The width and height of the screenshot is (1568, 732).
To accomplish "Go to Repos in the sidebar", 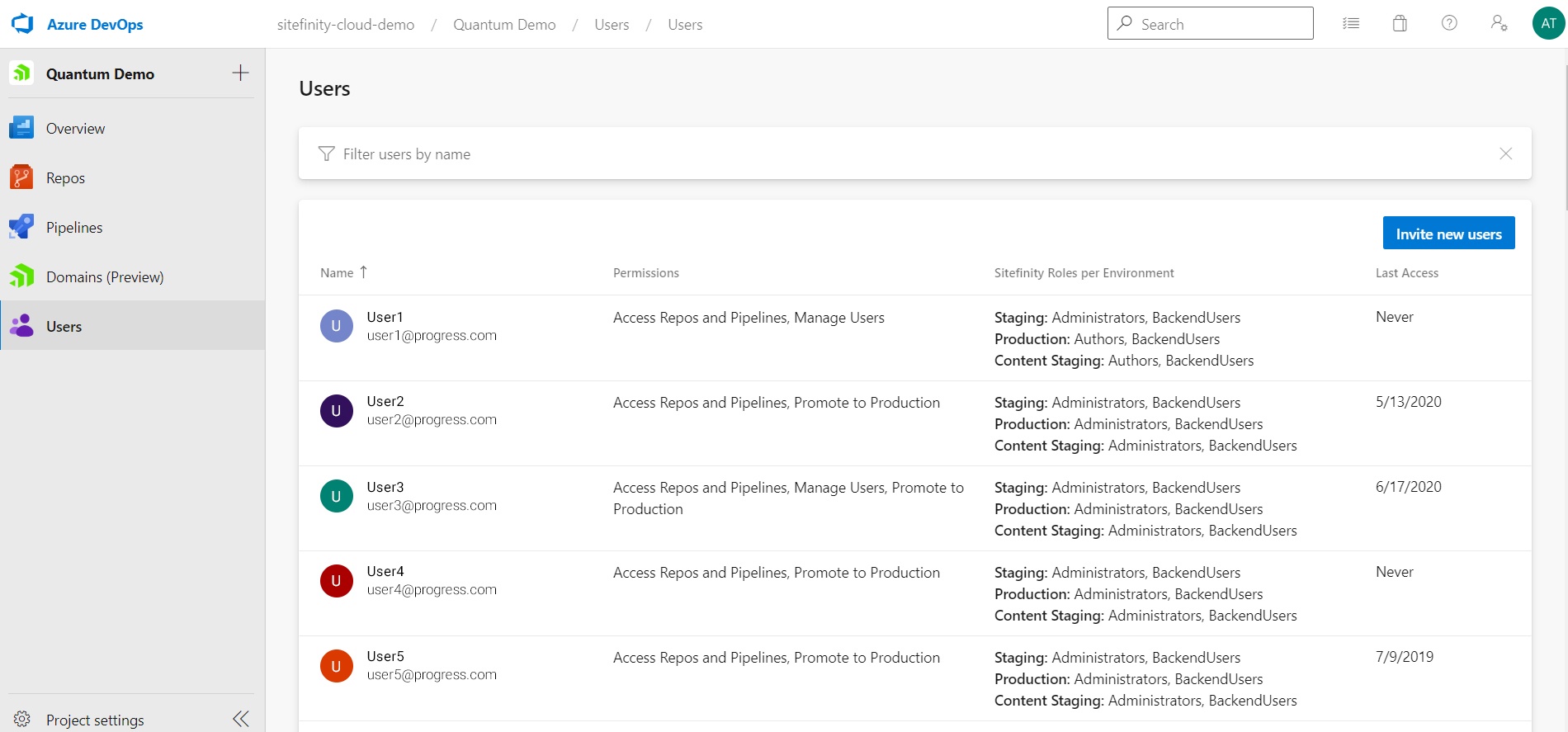I will click(x=65, y=178).
